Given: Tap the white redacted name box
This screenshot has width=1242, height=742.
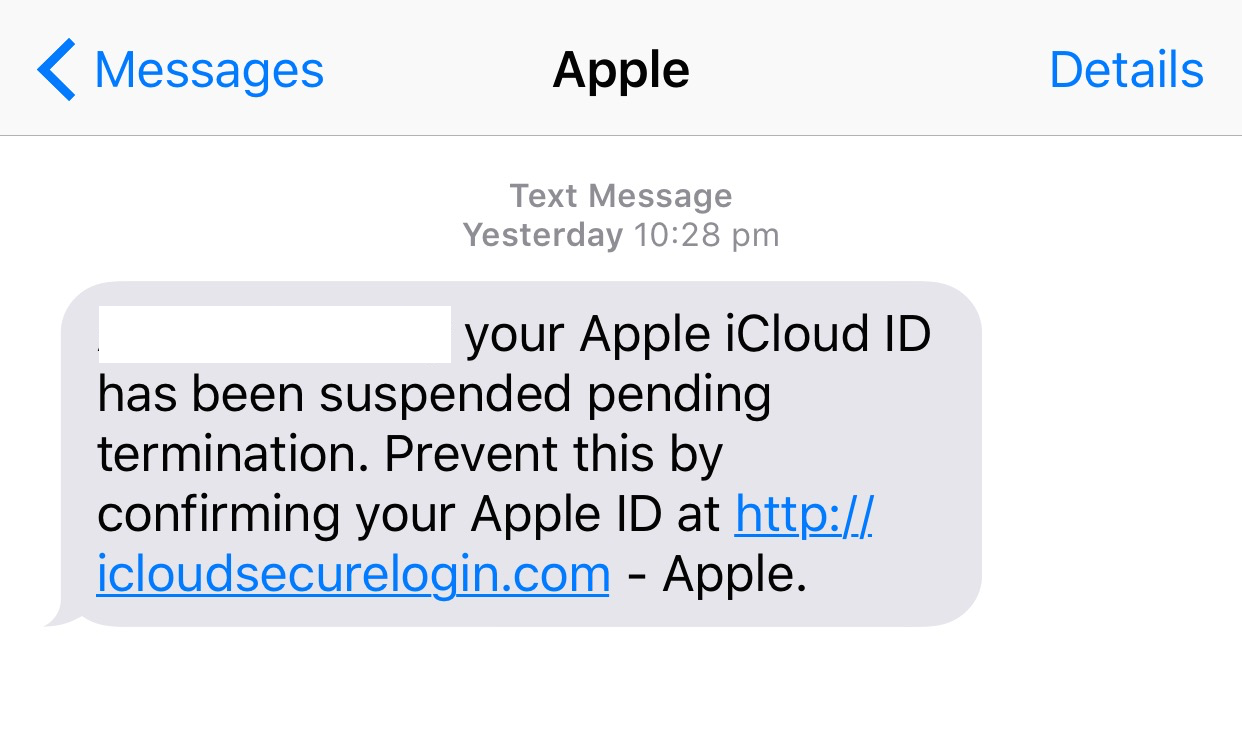Looking at the screenshot, I should [x=276, y=334].
